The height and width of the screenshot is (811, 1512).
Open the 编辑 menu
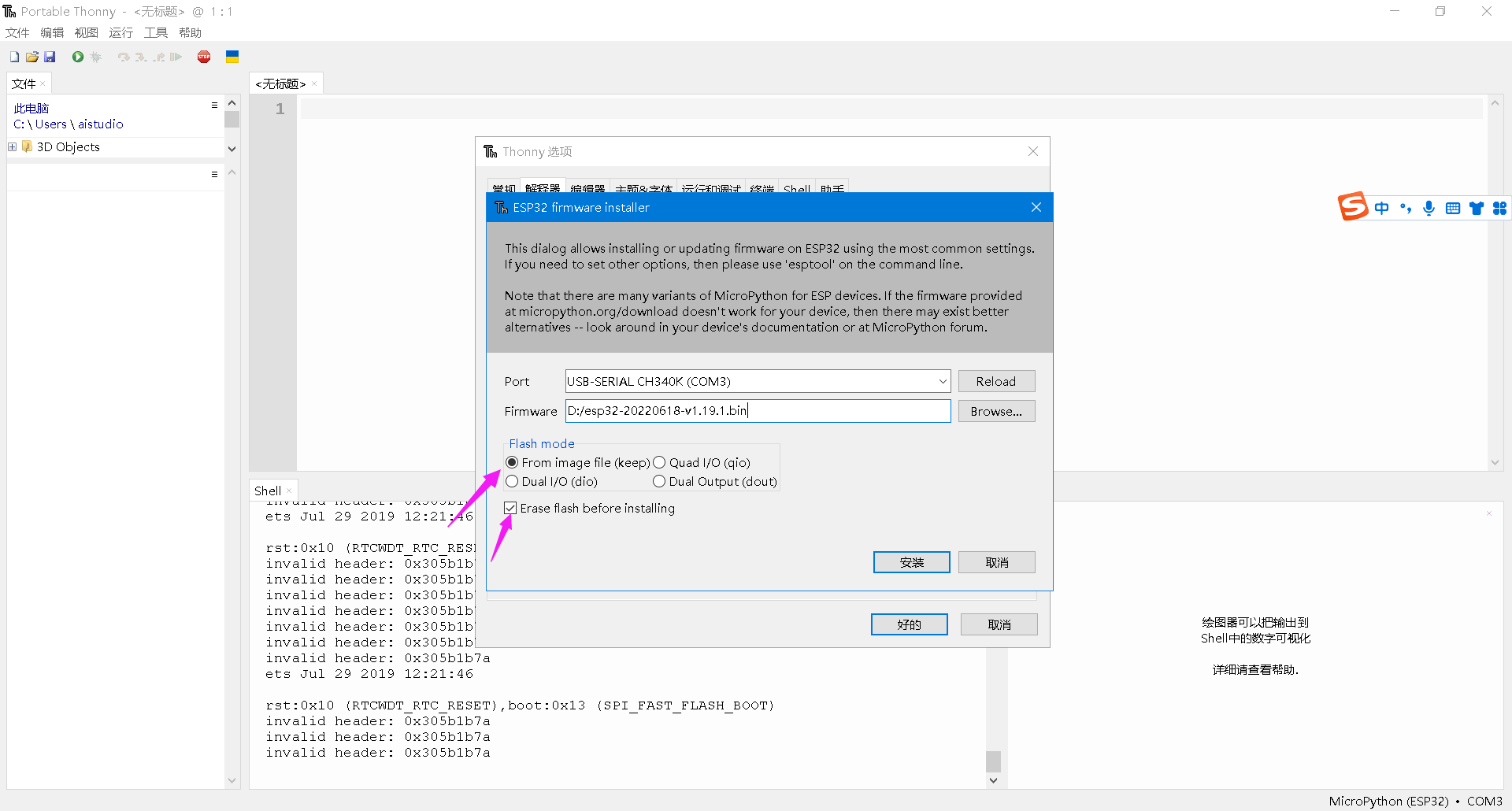52,32
